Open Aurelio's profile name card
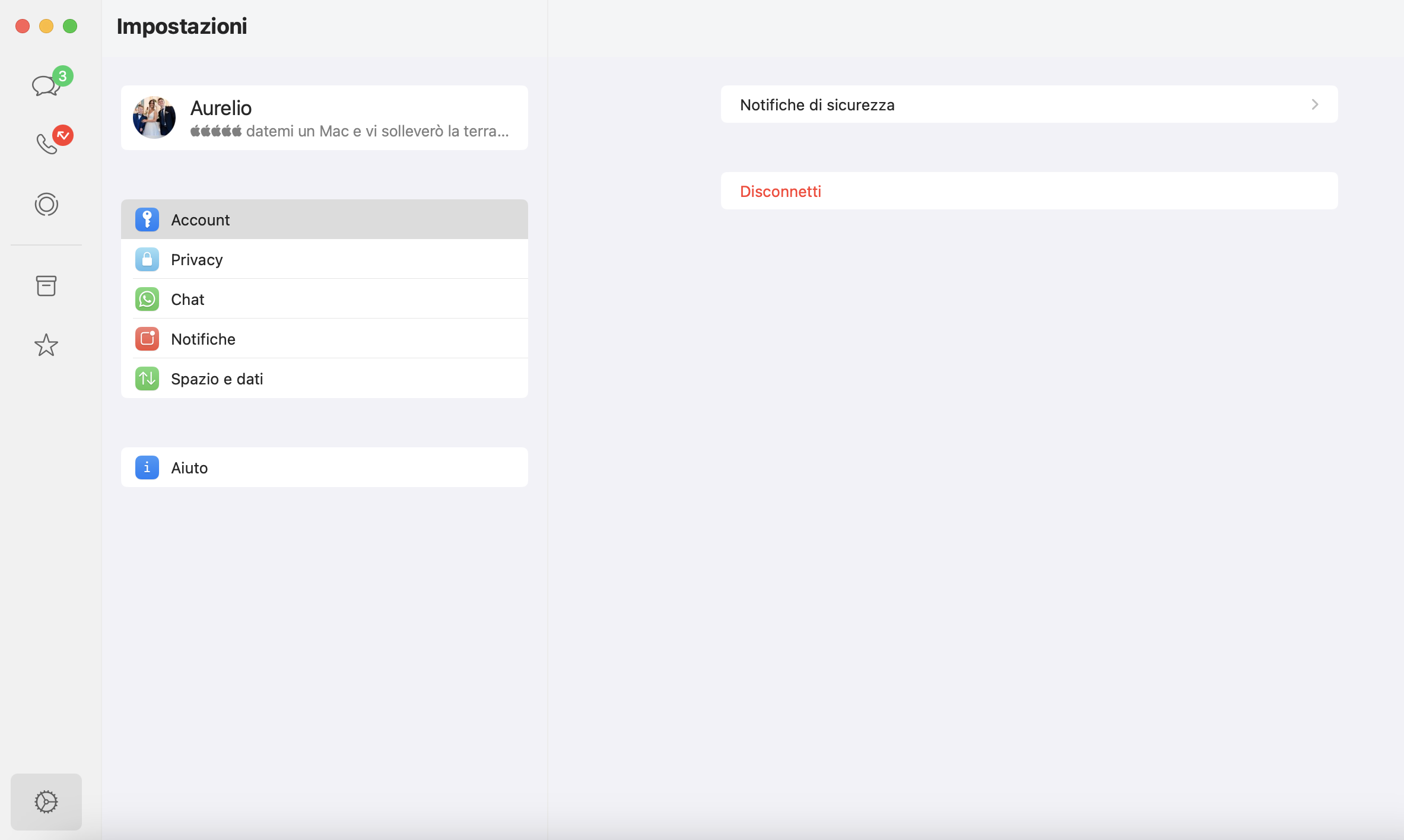 tap(350, 117)
